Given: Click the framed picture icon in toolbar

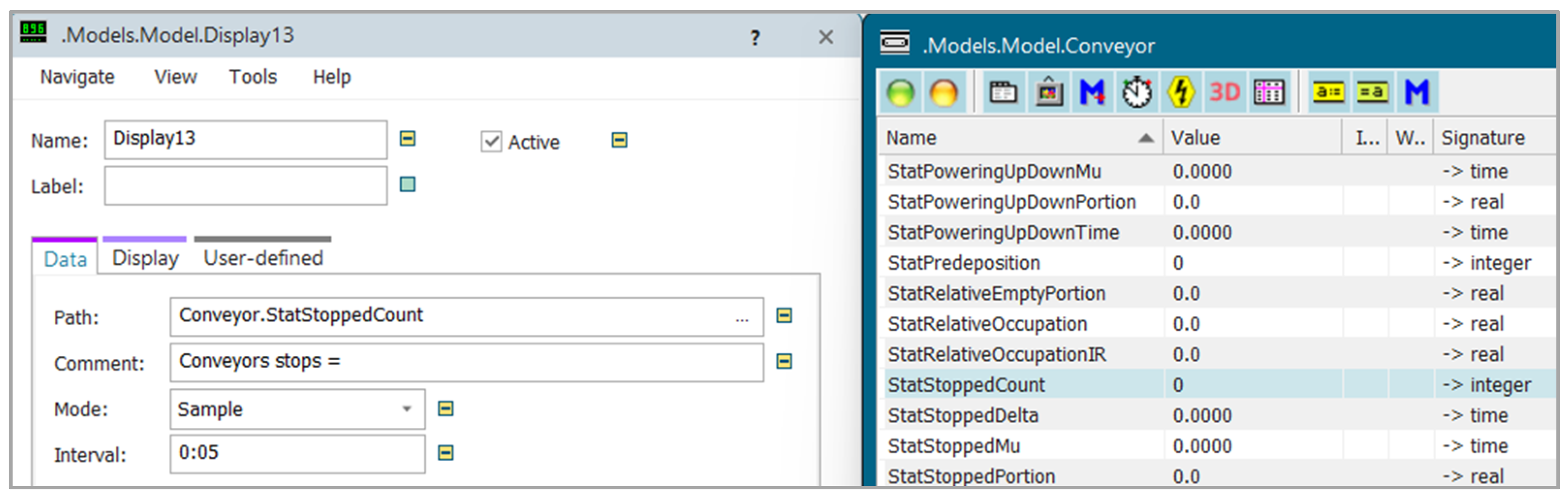Looking at the screenshot, I should point(1048,93).
